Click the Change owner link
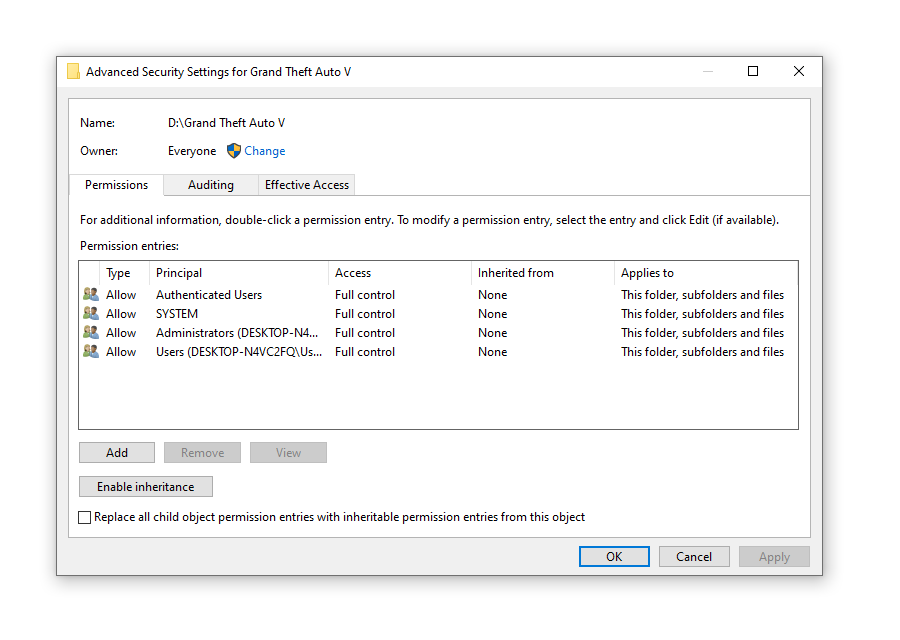This screenshot has width=900, height=640. click(x=265, y=151)
